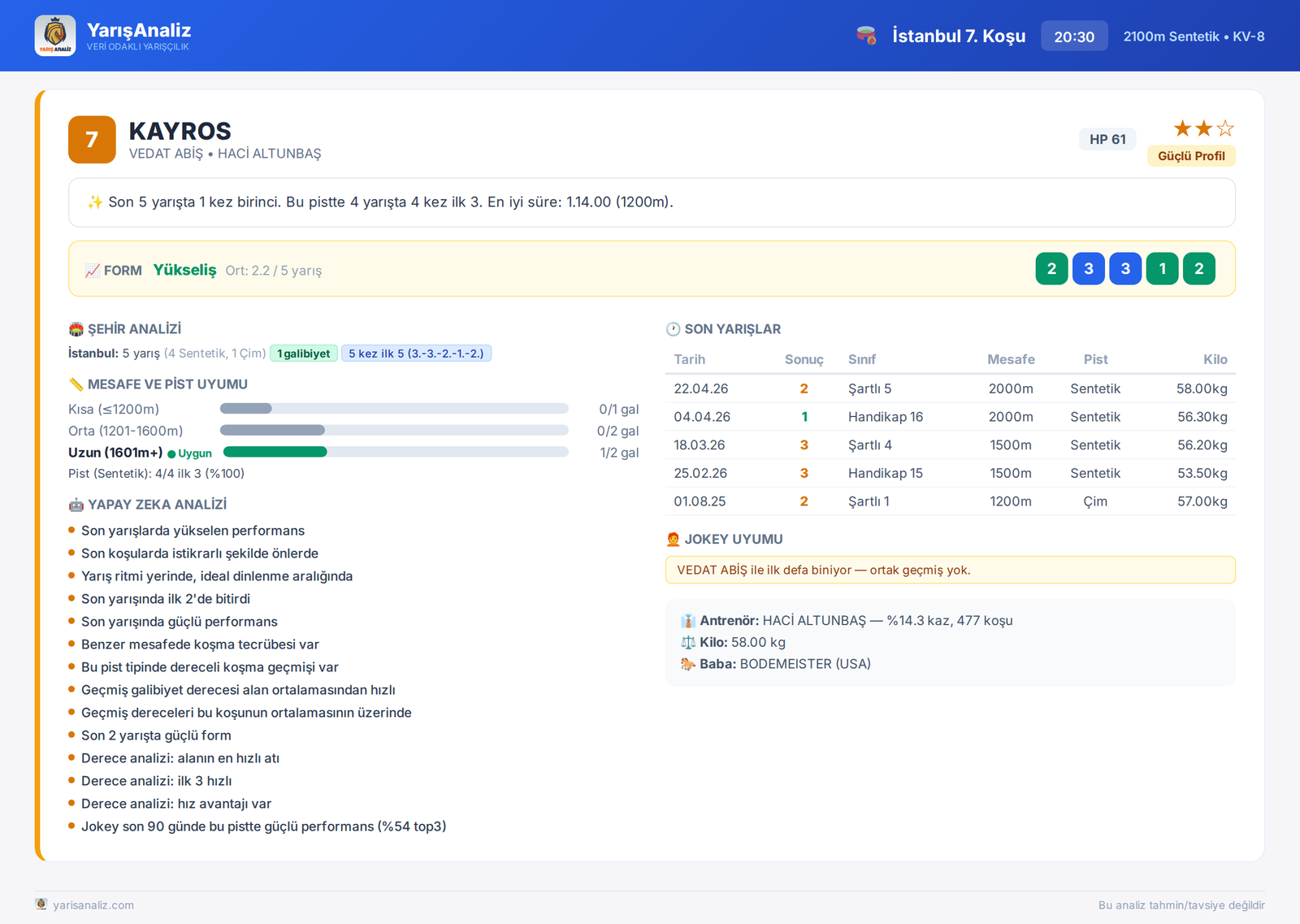1300x924 pixels.
Task: Click the clock icon beside SON YARIŞLAR
Action: pos(673,329)
